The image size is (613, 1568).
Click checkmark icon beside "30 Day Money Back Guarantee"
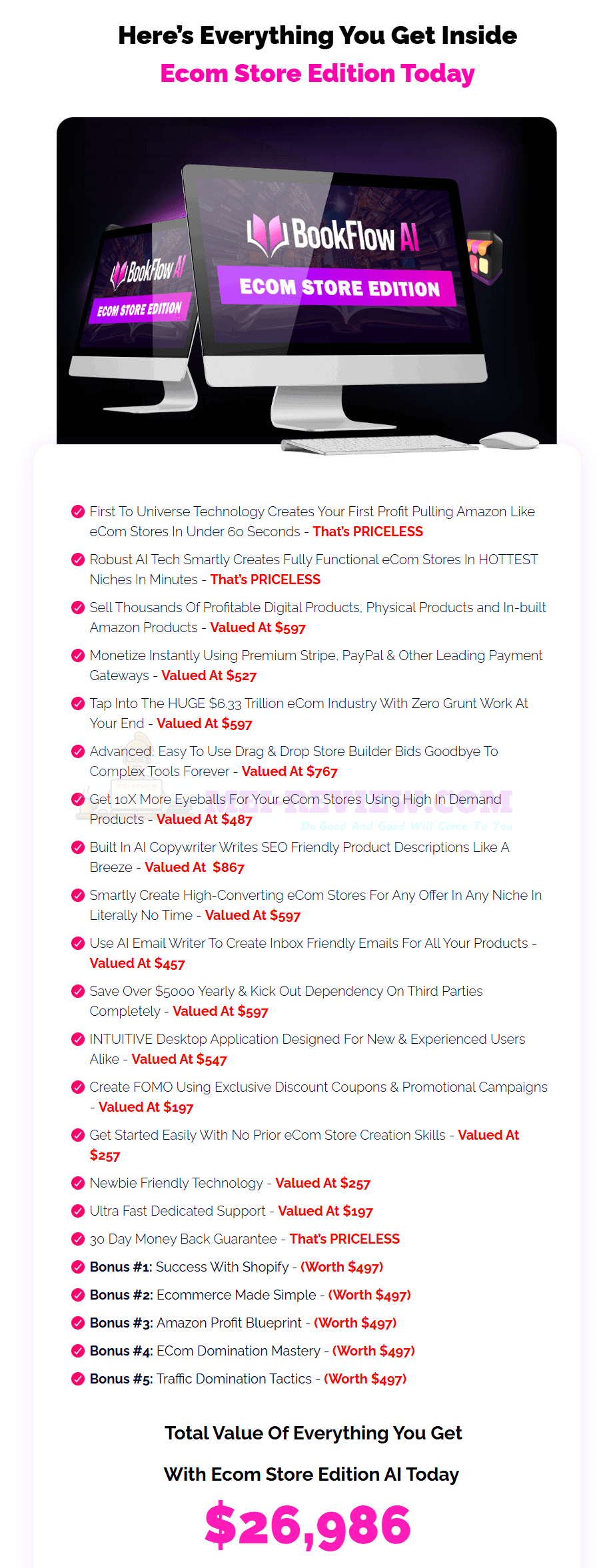(x=77, y=1239)
